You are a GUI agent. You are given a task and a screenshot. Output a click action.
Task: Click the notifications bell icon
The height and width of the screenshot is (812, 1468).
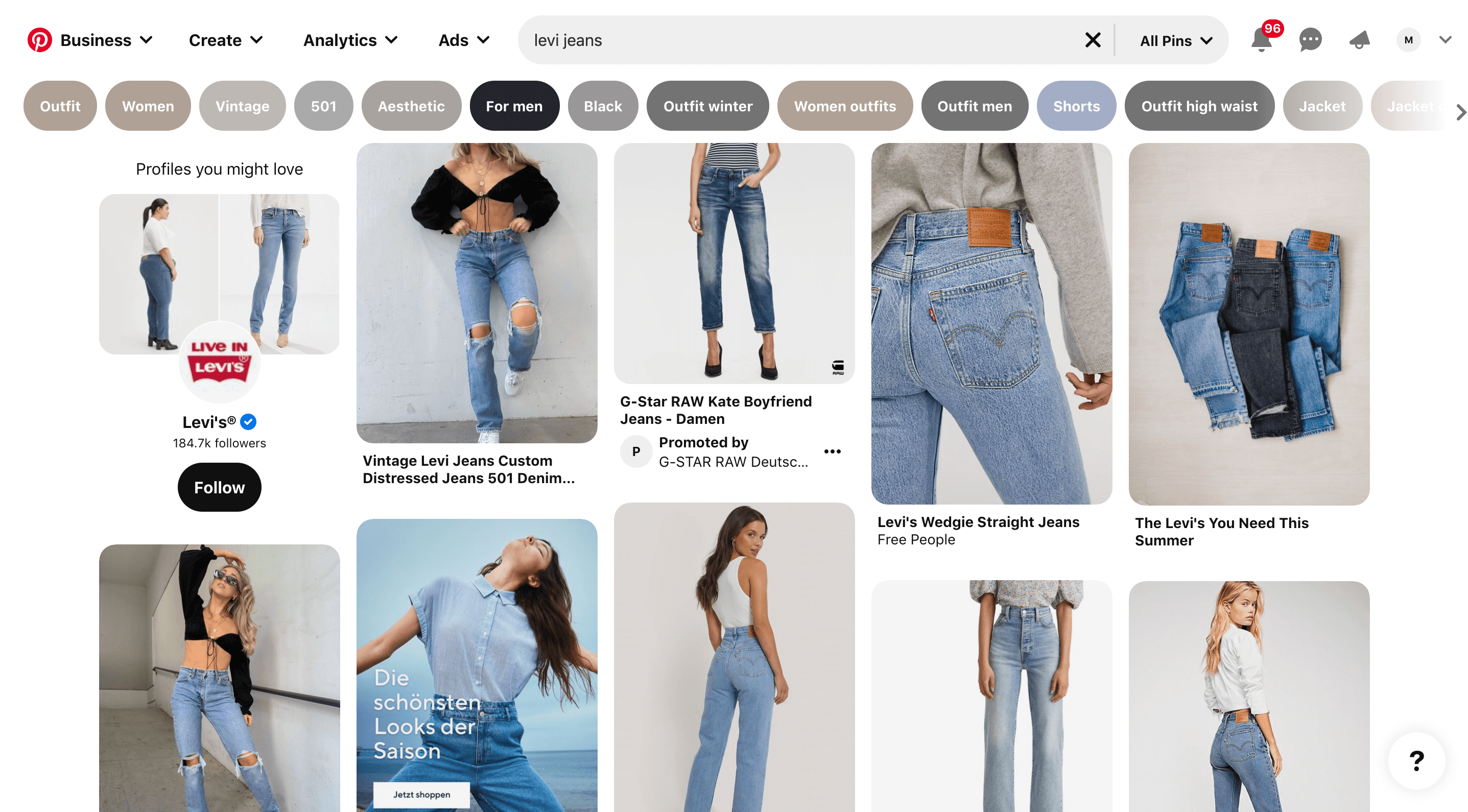tap(1258, 40)
